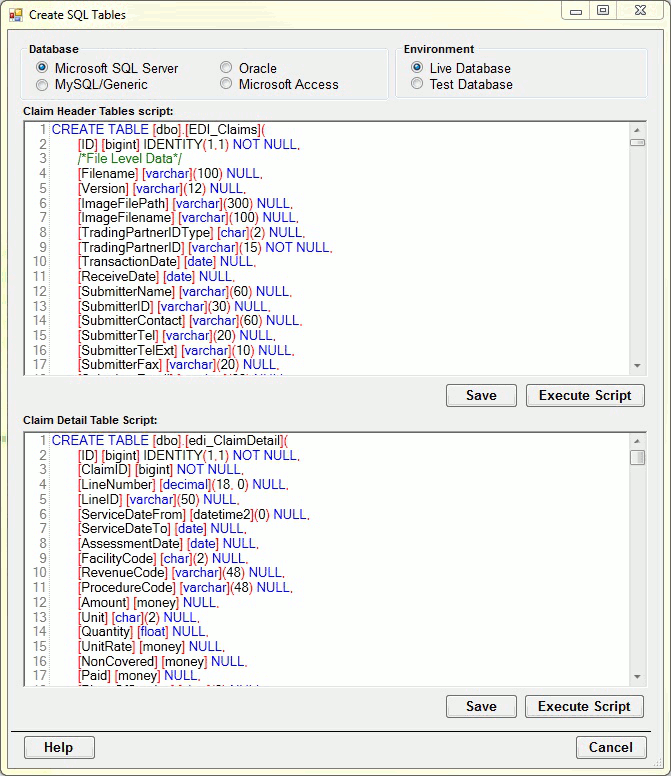Click the detail script scrollbar up arrow
This screenshot has height=776, width=671.
point(637,441)
